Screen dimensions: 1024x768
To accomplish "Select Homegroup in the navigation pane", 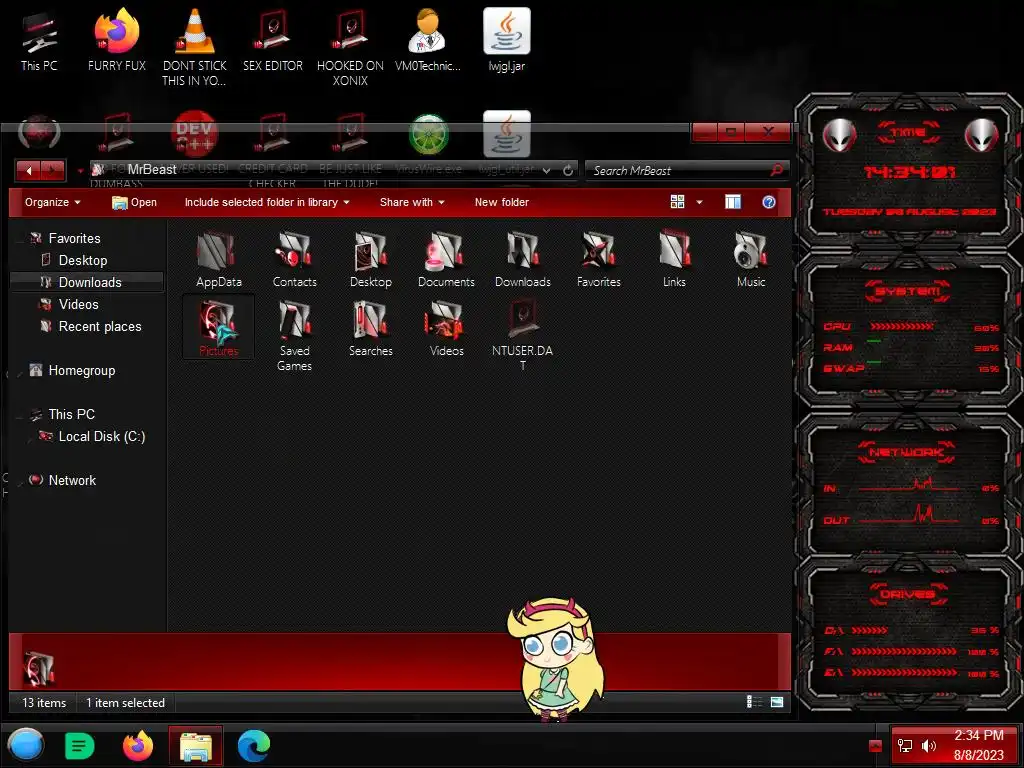I will click(82, 370).
